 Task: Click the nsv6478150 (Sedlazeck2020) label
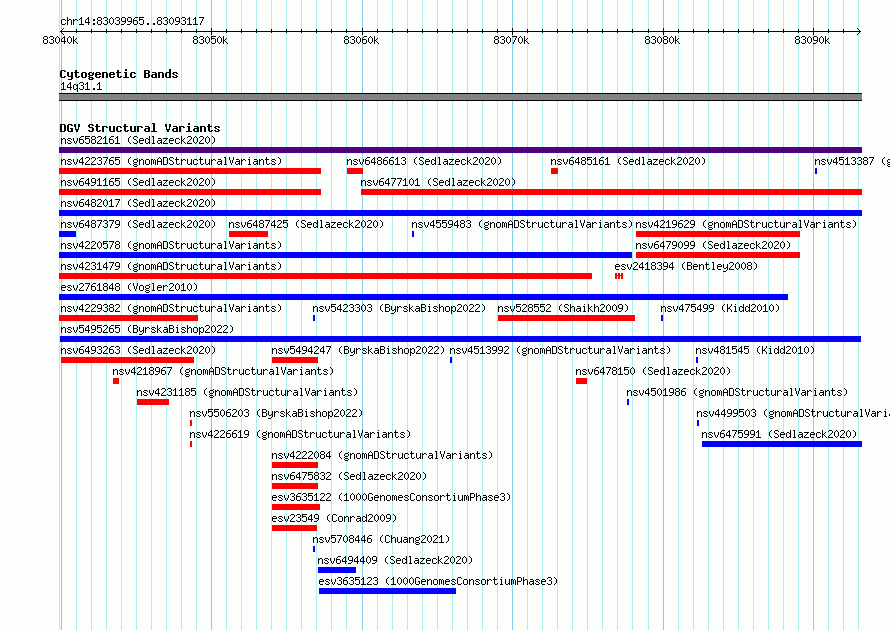pyautogui.click(x=653, y=371)
